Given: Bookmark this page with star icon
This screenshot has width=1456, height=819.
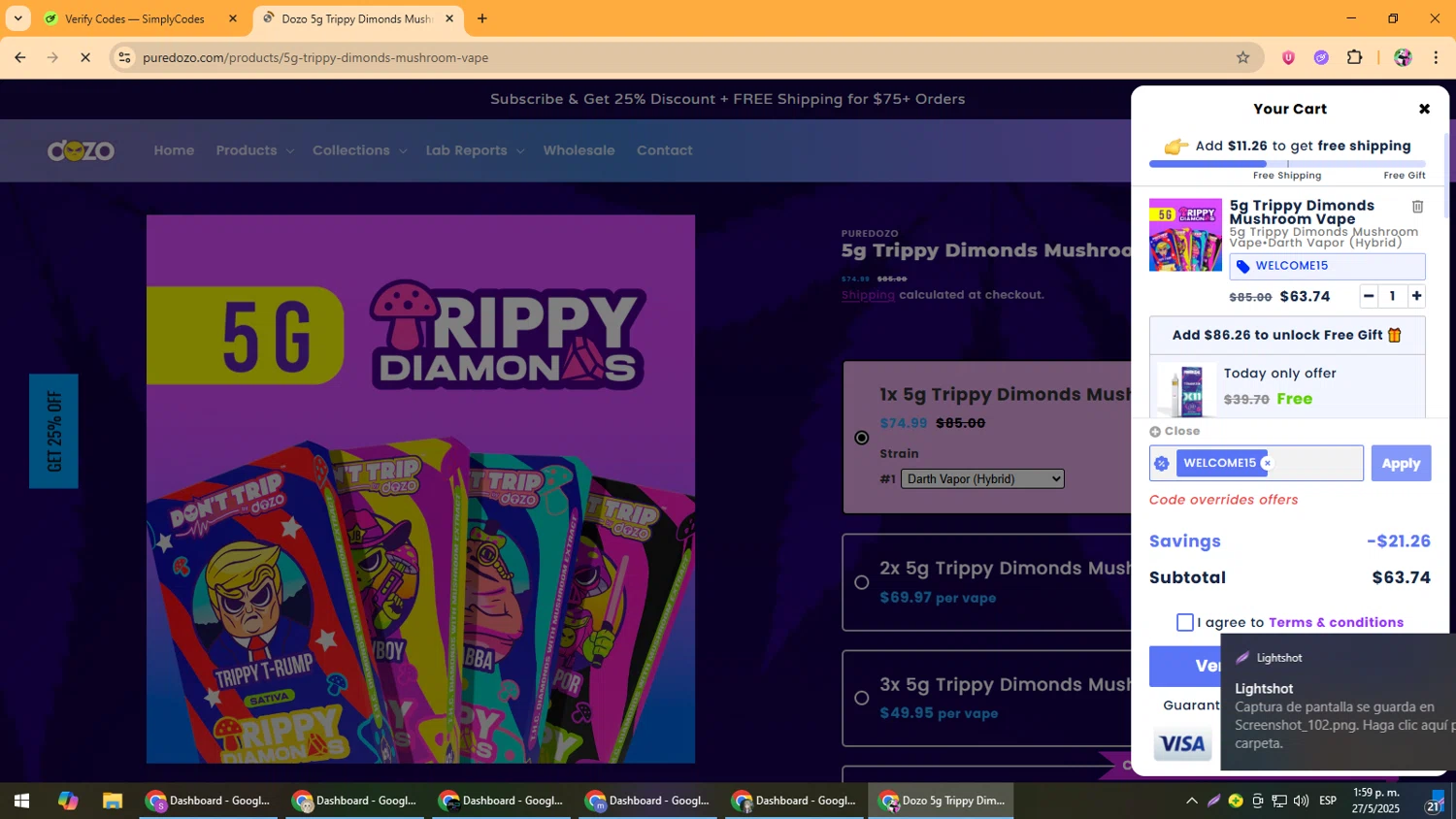Looking at the screenshot, I should (1242, 57).
